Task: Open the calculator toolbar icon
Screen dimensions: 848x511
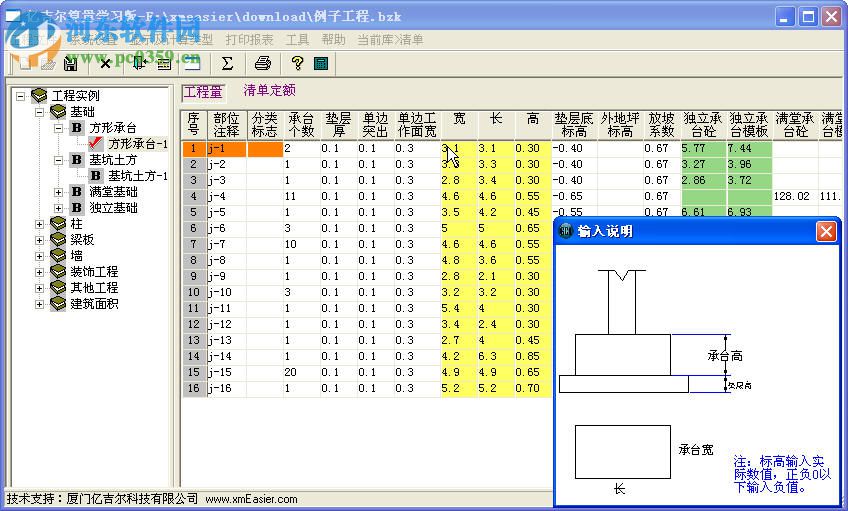Action: click(321, 64)
